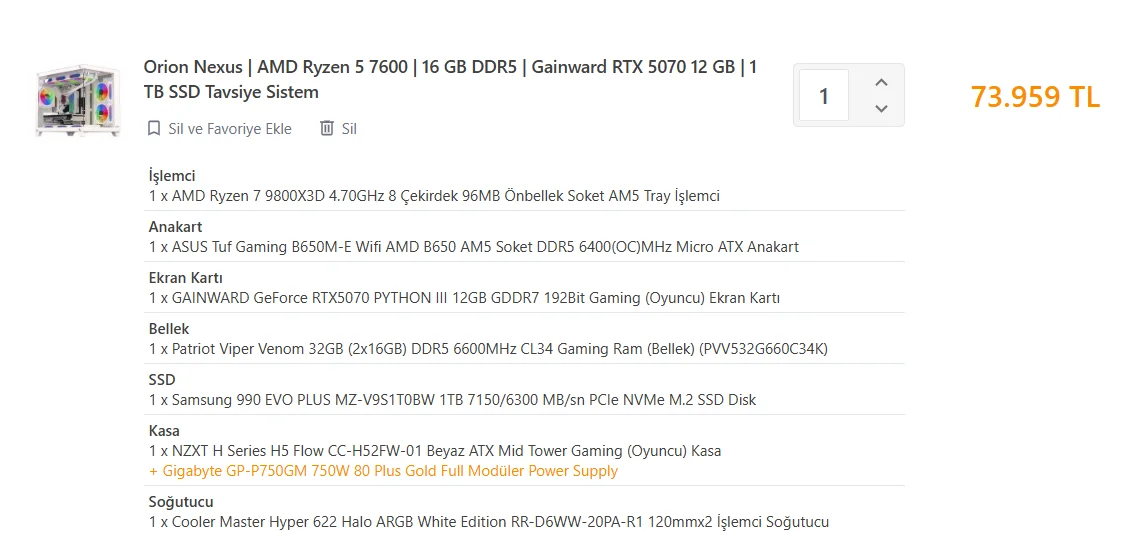Click the orange Gigabyte 750W Power Supply text
The height and width of the screenshot is (554, 1131).
383,471
